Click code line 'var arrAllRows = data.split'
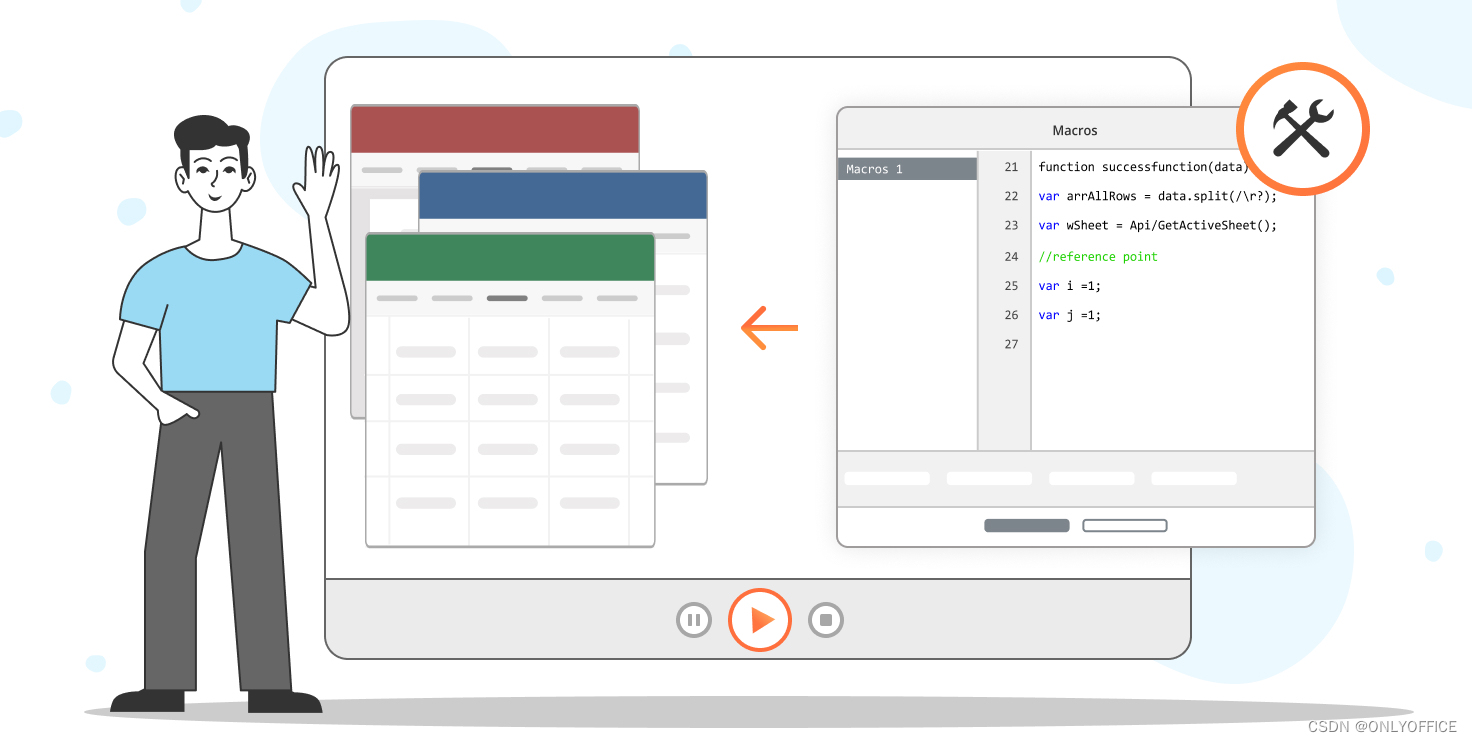 pyautogui.click(x=1158, y=196)
